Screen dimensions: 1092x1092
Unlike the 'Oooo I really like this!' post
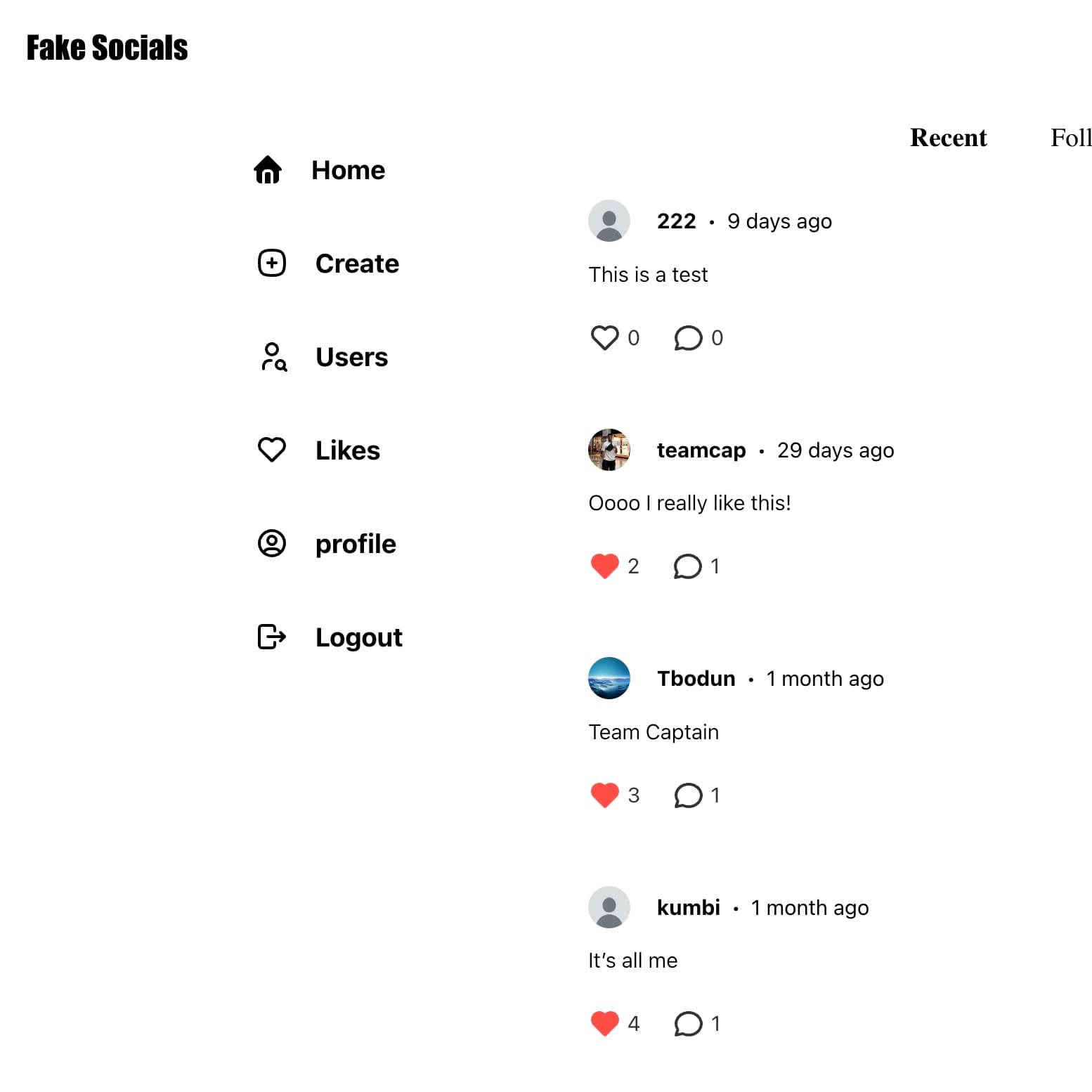pyautogui.click(x=605, y=566)
